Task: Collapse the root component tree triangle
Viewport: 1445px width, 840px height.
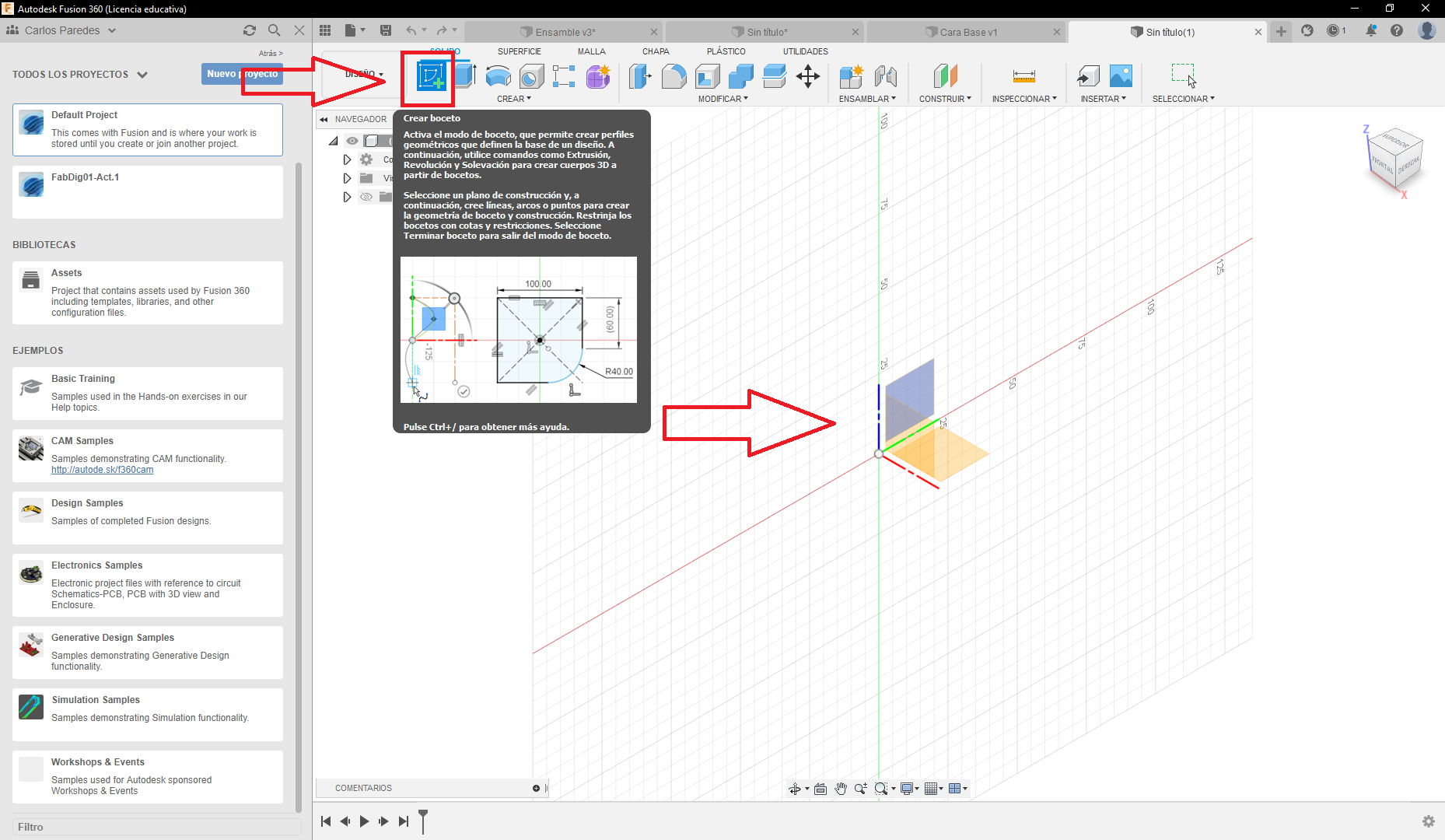Action: [334, 141]
